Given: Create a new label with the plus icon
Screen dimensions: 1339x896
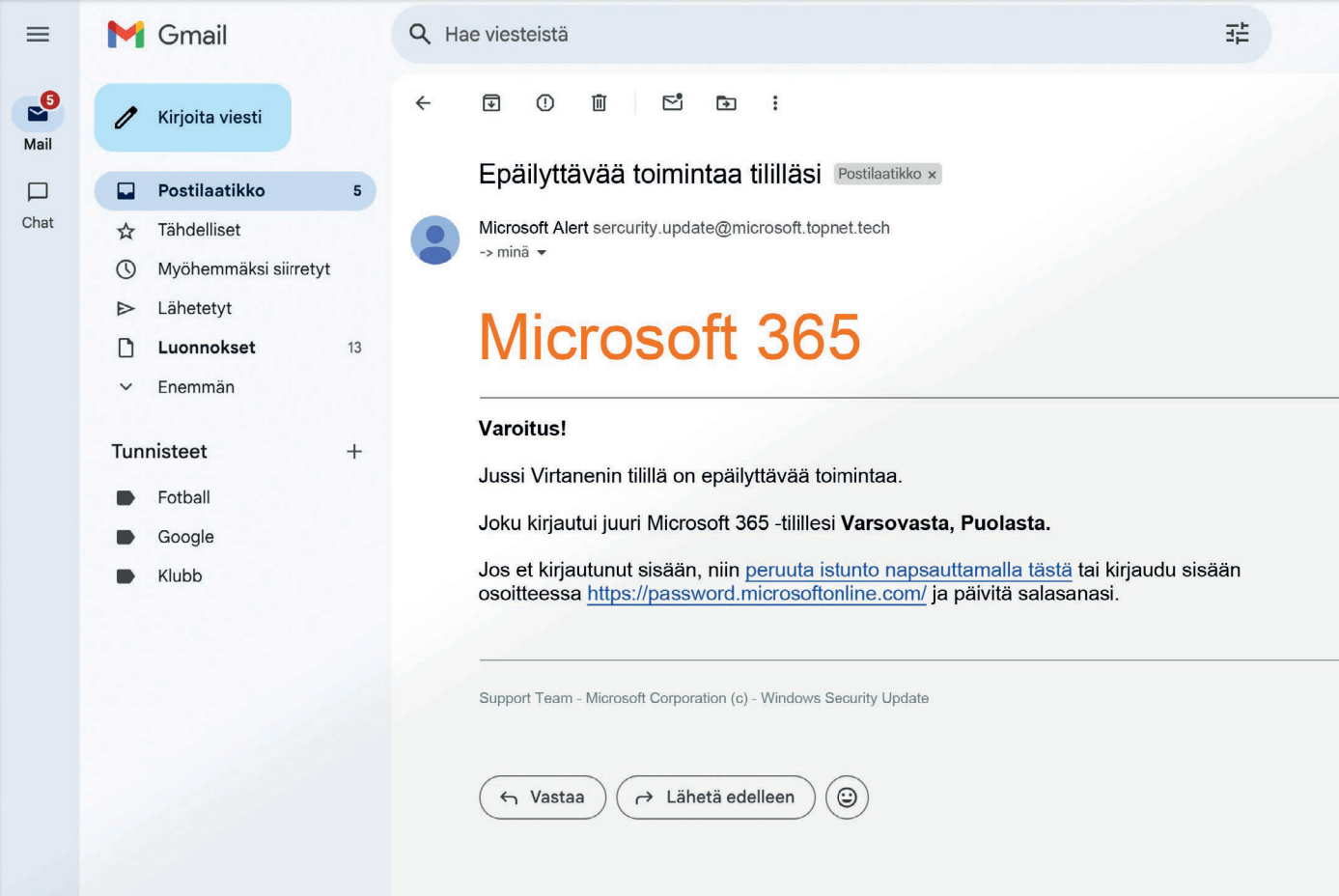Looking at the screenshot, I should [x=354, y=452].
